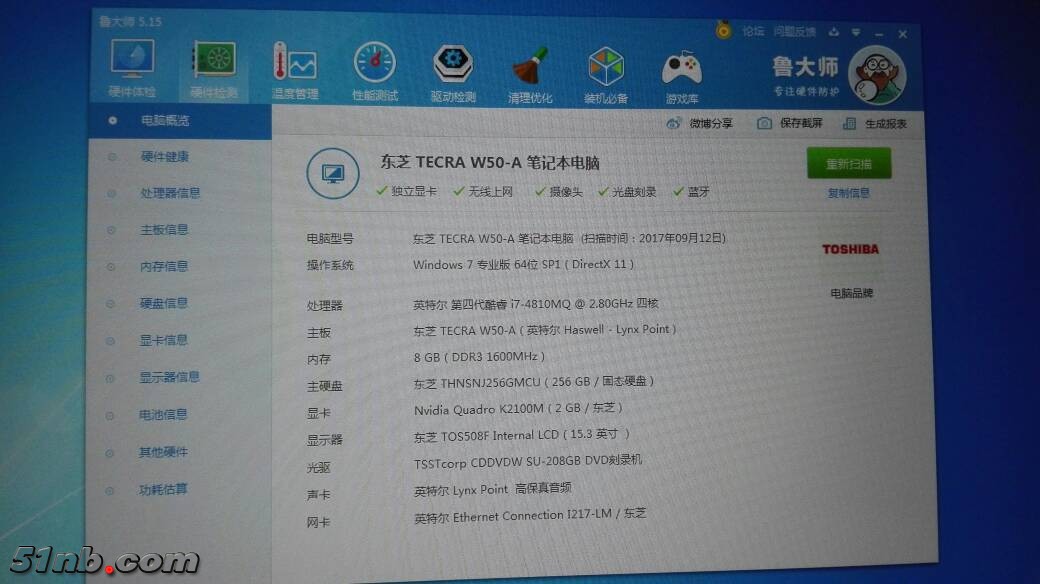Click the 生成报表 generate report text
This screenshot has height=584, width=1040.
[x=885, y=124]
